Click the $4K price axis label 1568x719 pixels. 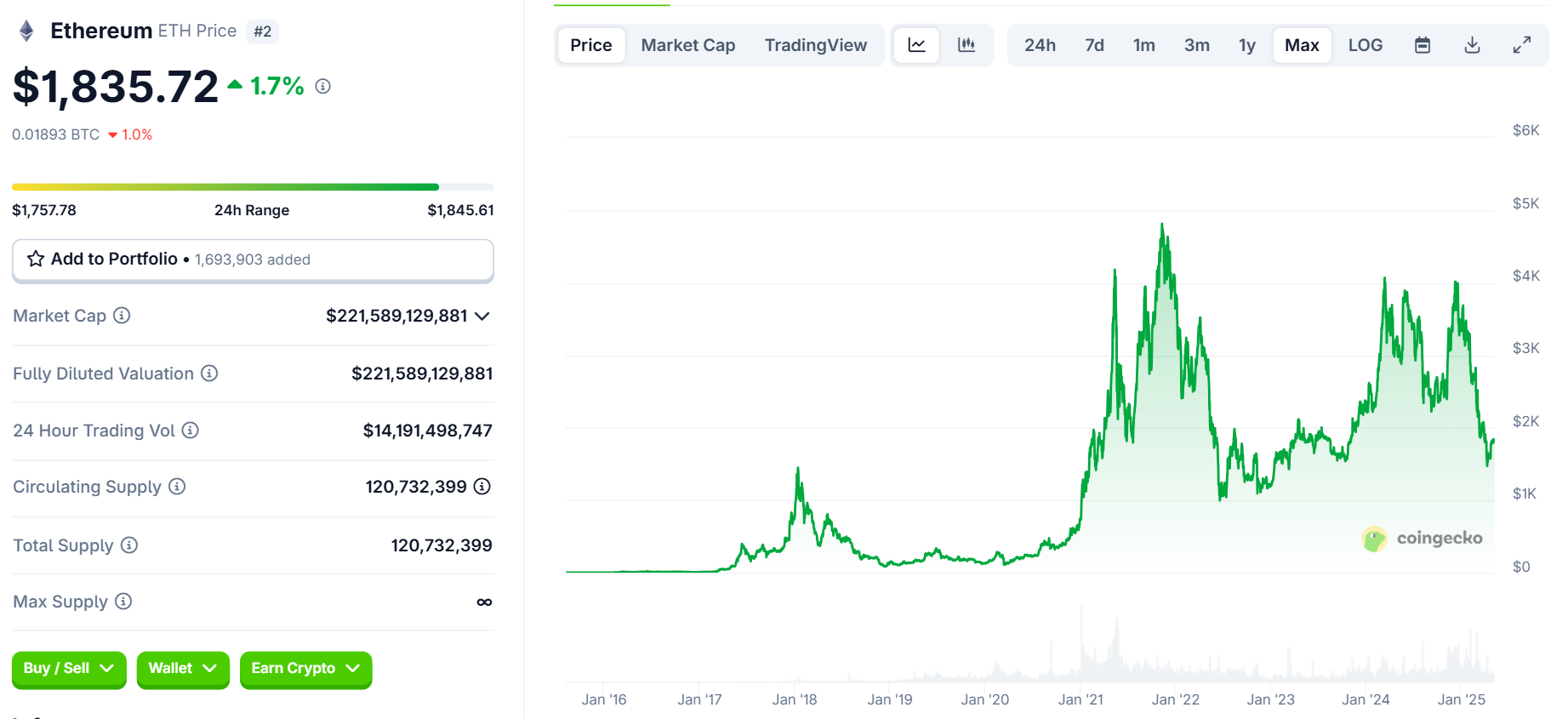(x=1525, y=276)
